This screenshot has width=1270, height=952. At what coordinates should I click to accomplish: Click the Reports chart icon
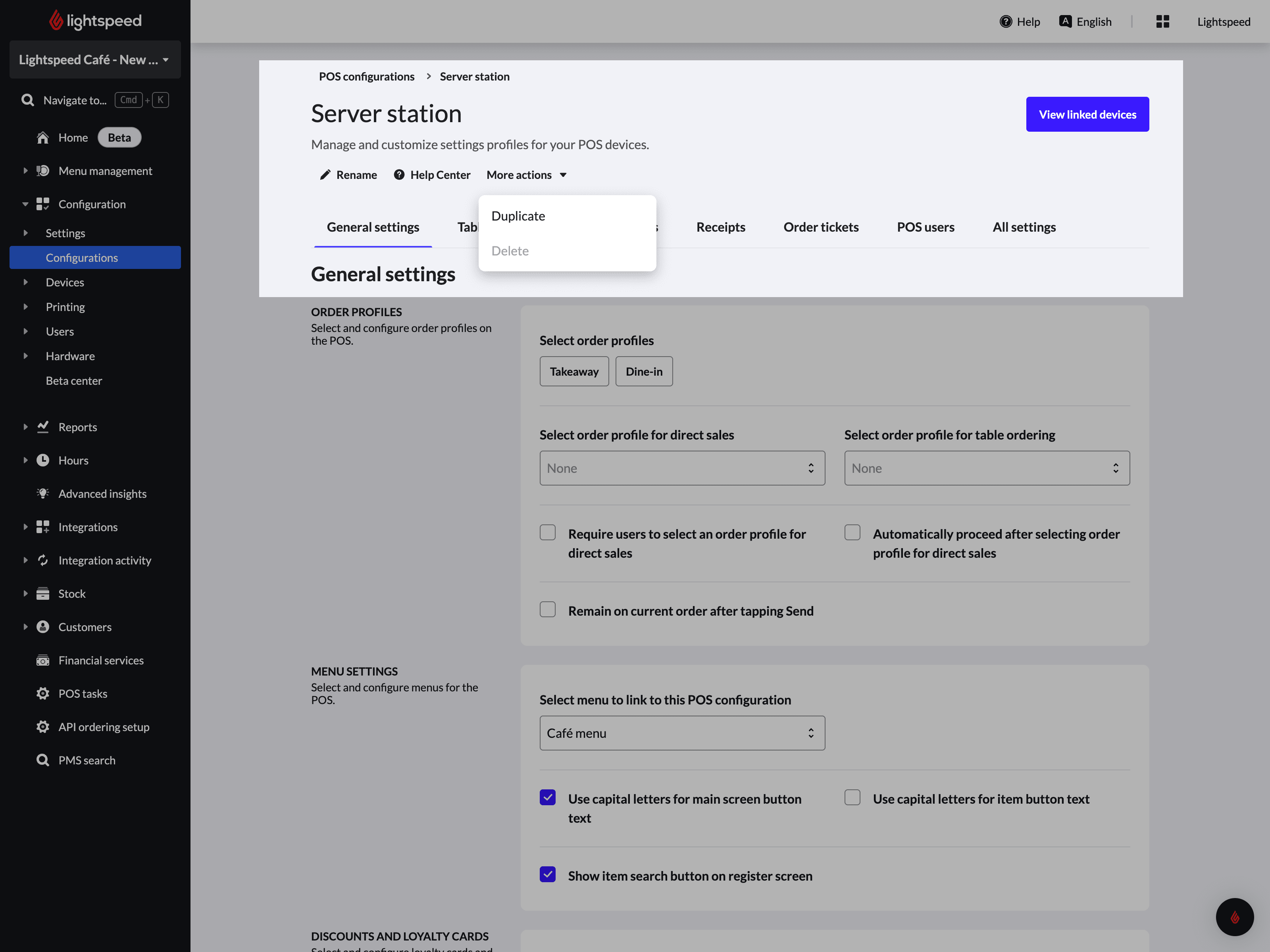click(43, 427)
